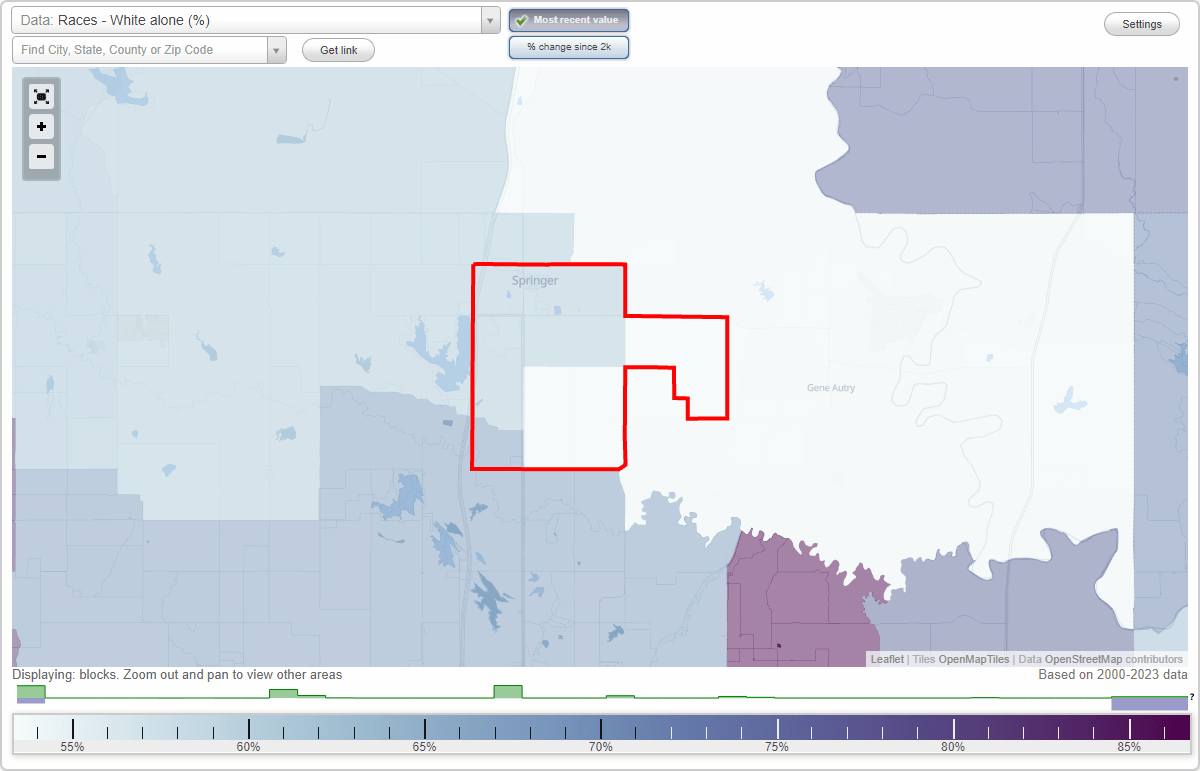Zoom out of the map

41,157
